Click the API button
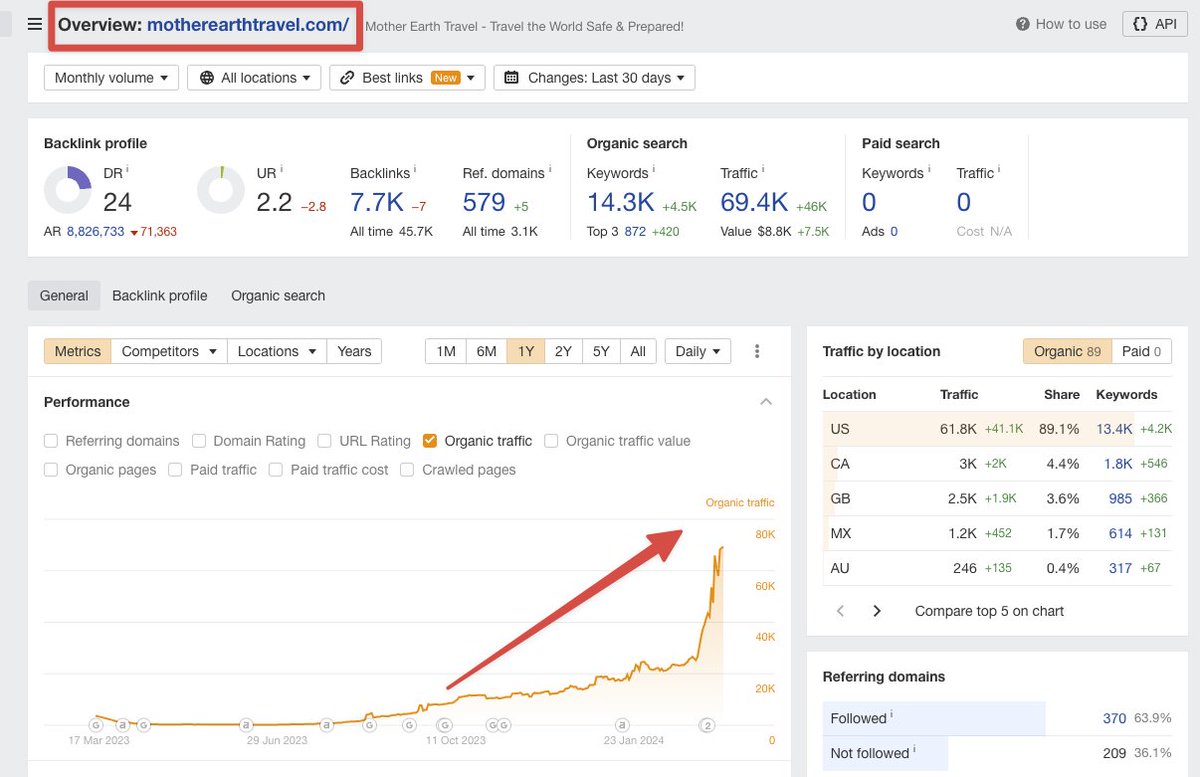Screen dimensions: 1200x777 point(1155,24)
